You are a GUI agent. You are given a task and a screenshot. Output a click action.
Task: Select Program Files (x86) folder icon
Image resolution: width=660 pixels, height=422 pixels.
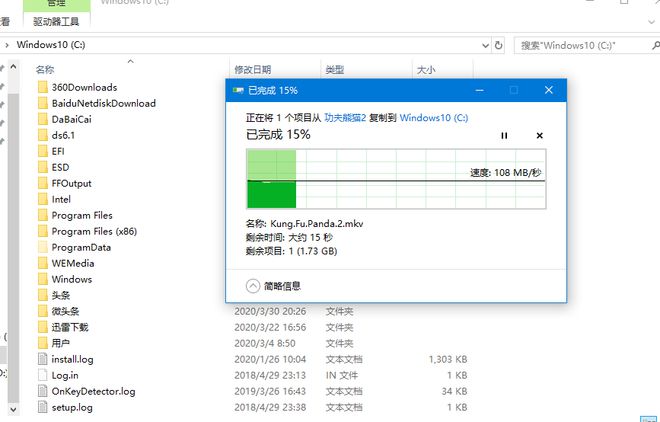(x=43, y=231)
